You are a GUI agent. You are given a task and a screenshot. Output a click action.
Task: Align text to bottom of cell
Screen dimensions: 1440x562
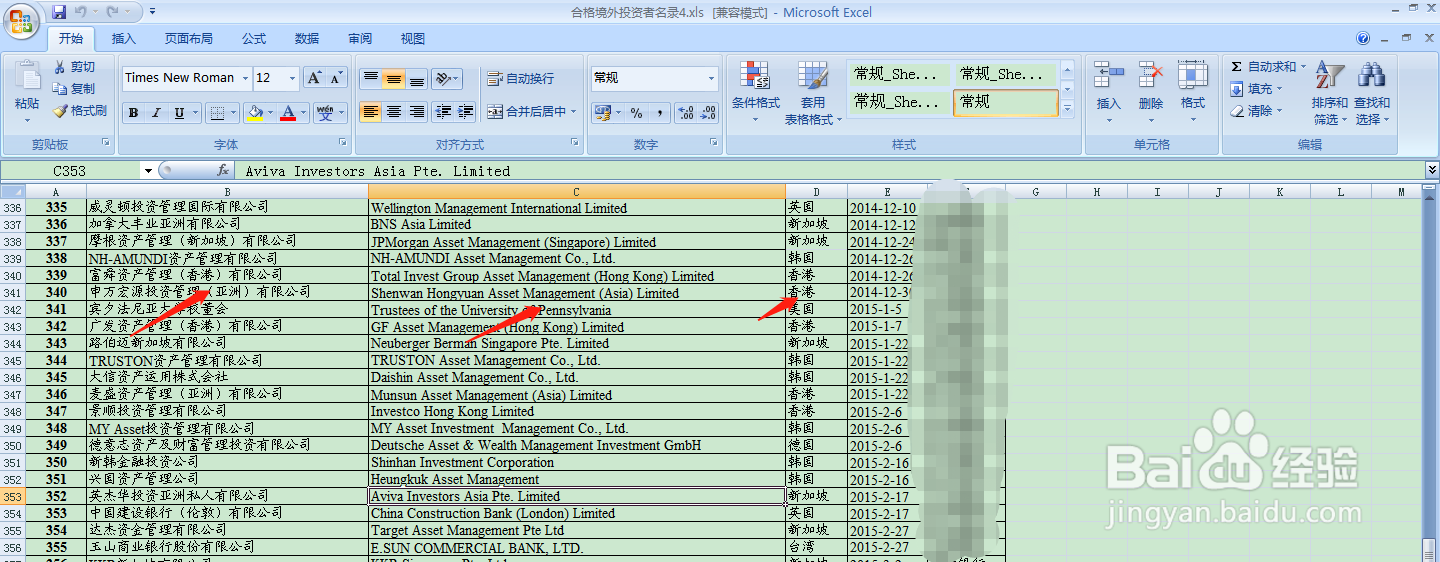417,78
